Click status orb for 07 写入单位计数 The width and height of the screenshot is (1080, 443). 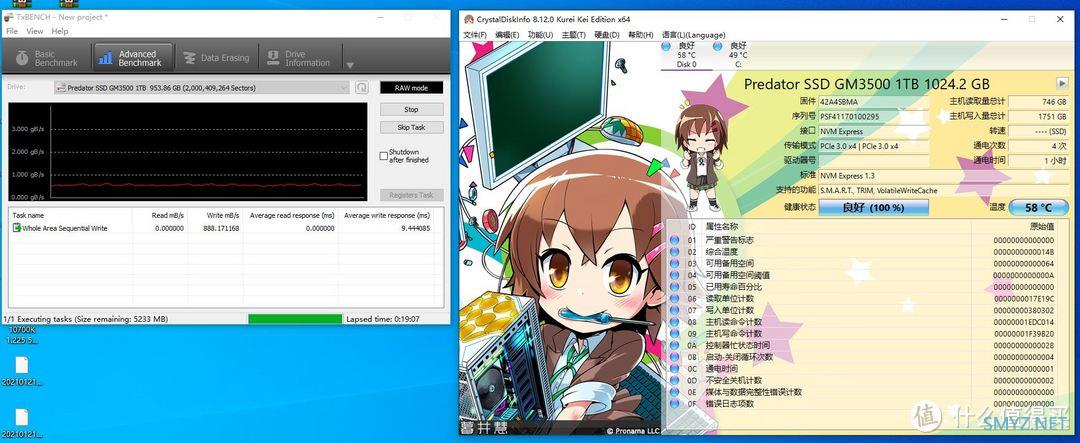click(x=675, y=310)
